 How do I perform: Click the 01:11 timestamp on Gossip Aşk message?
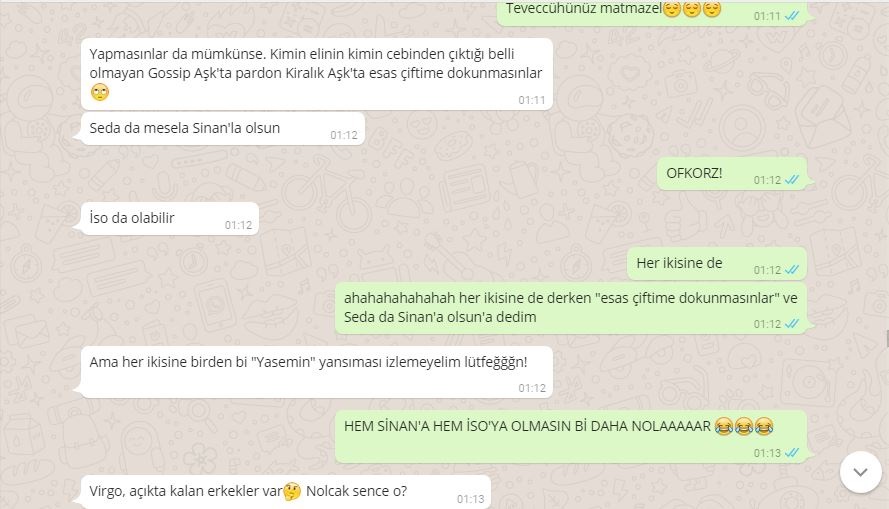[532, 100]
